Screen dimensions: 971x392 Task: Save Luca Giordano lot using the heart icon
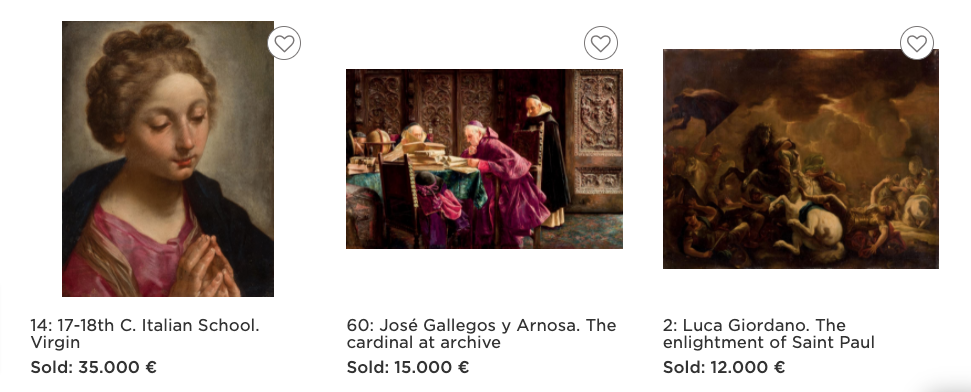tap(917, 43)
